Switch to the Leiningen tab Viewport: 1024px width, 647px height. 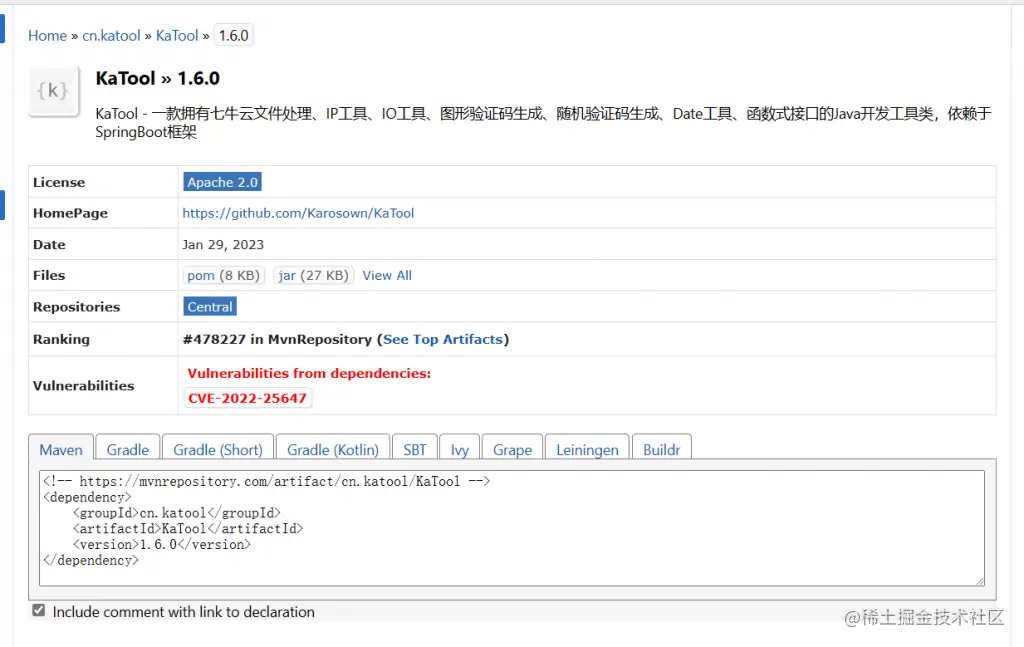point(587,449)
